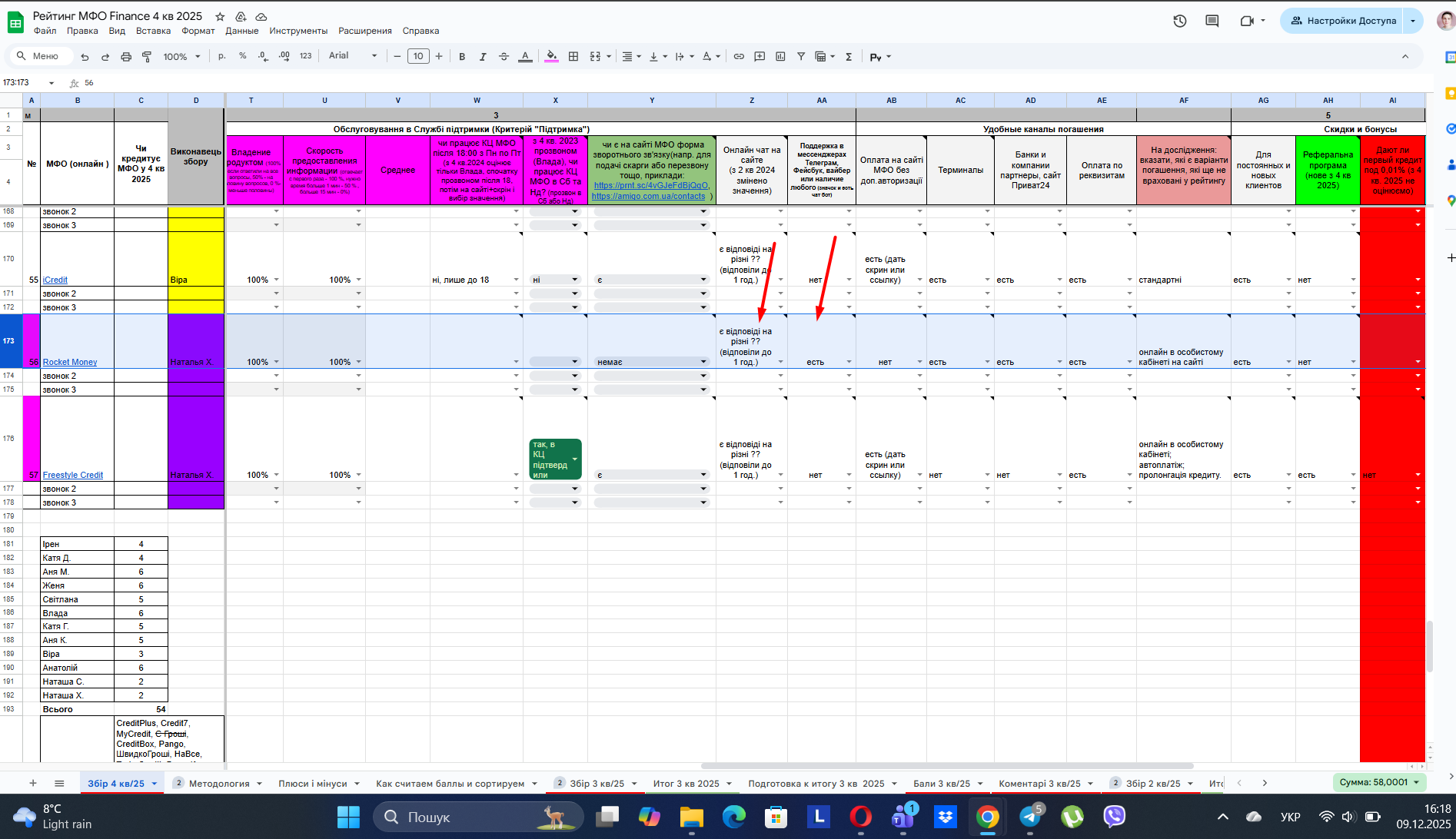Increase the font size
This screenshot has width=1456, height=839.
coord(439,56)
